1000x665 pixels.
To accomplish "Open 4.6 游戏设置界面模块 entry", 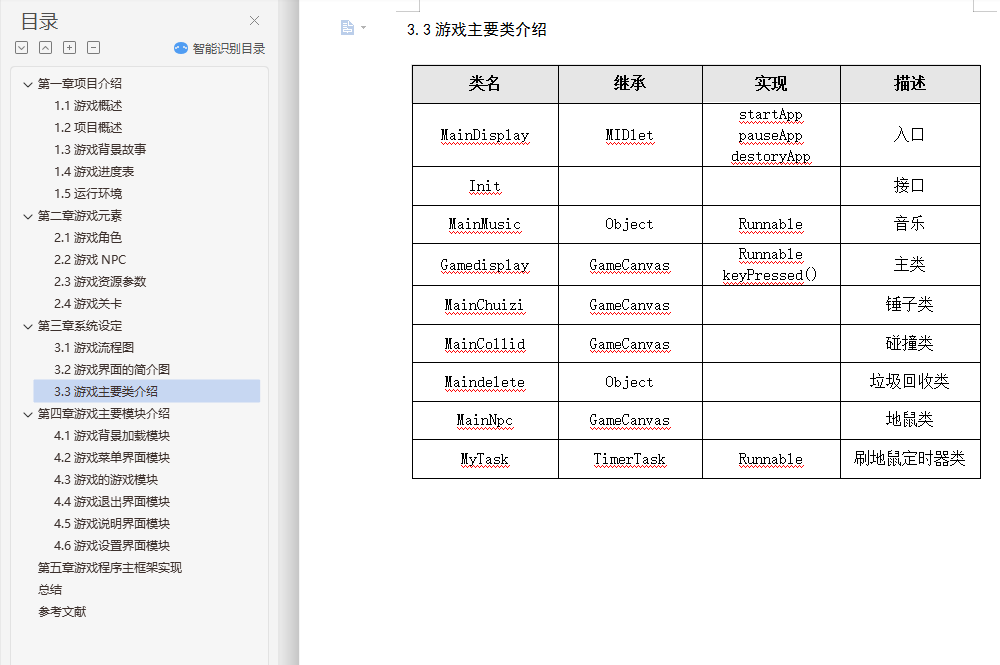I will tap(112, 546).
